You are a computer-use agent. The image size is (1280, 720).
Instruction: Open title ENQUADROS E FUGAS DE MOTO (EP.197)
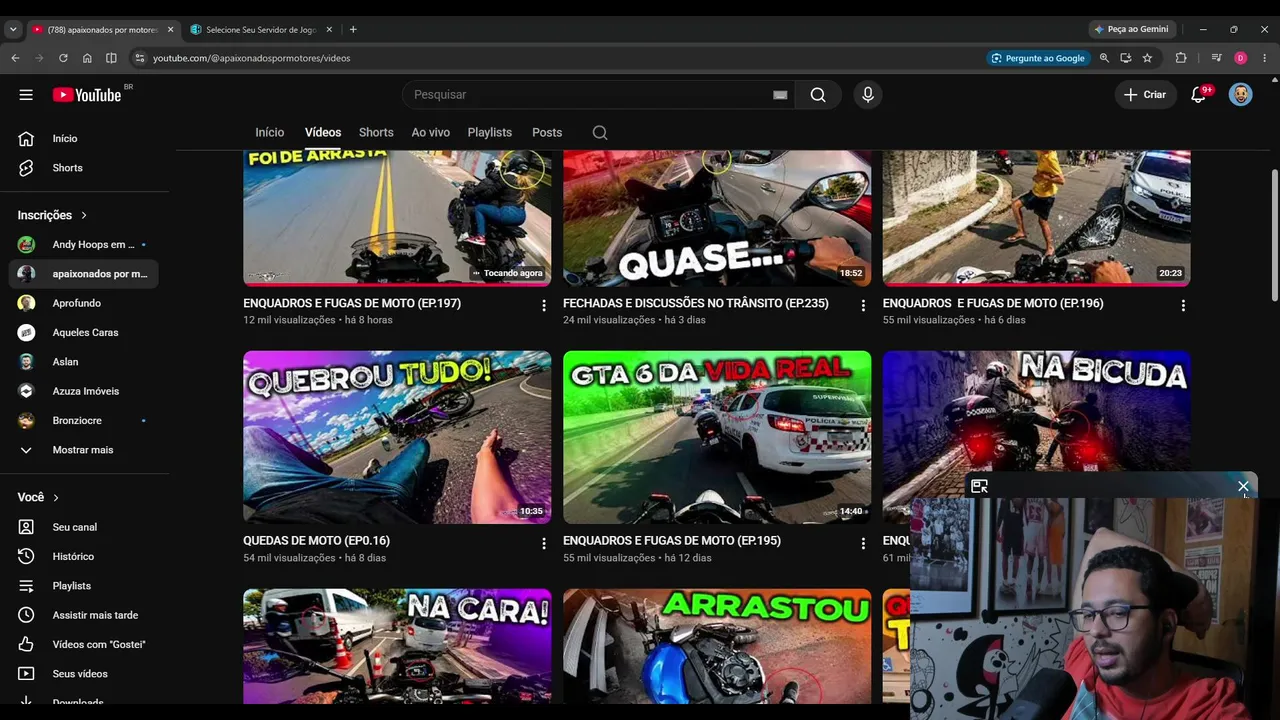[x=352, y=303]
